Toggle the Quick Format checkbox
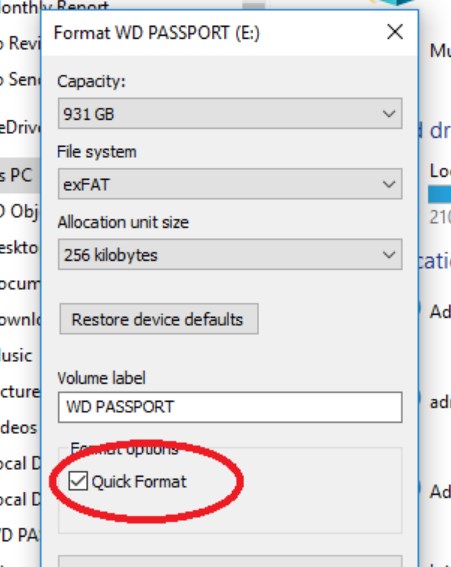The height and width of the screenshot is (567, 451). click(78, 481)
